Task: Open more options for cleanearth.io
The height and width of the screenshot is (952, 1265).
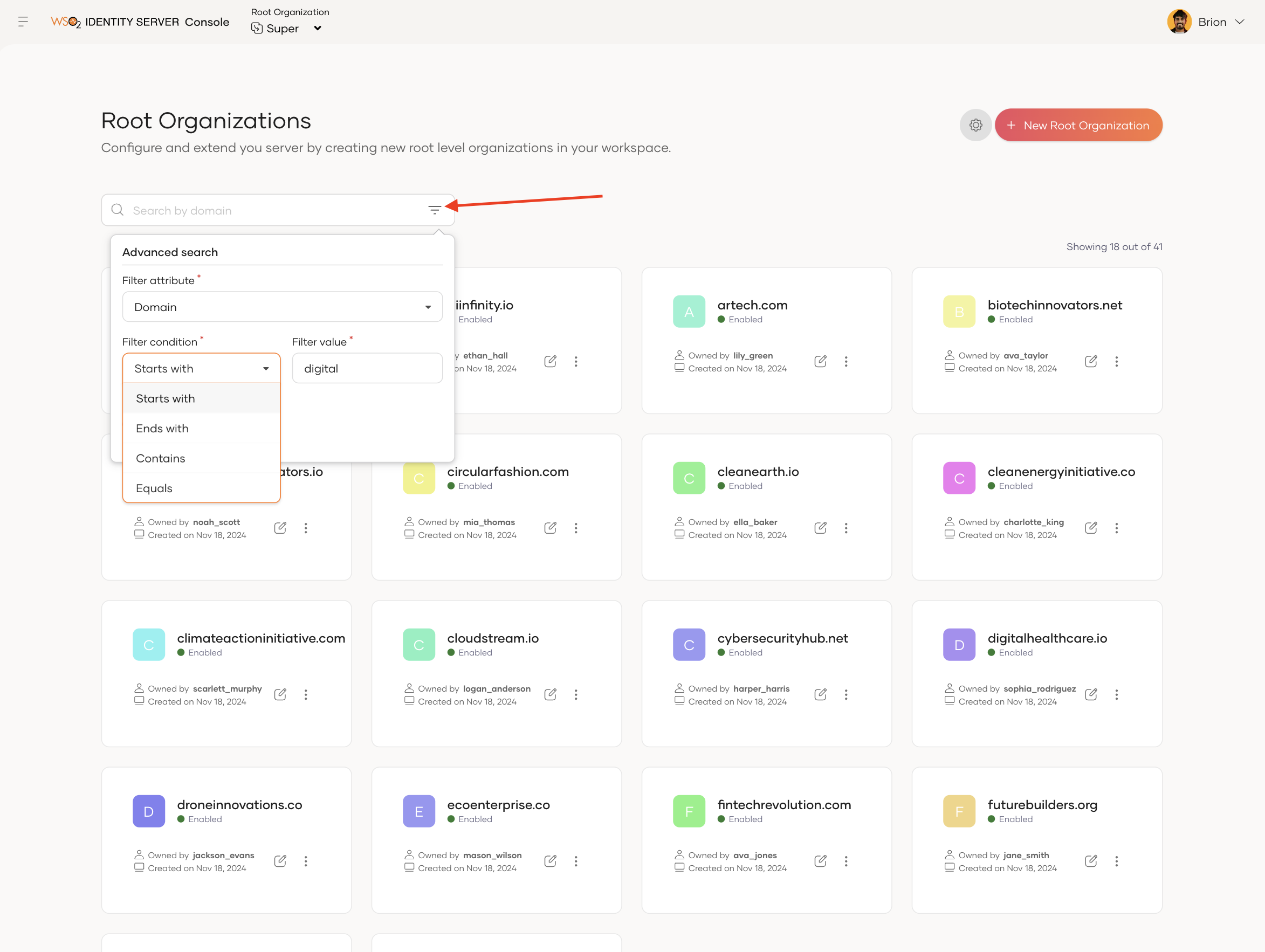Action: click(x=846, y=528)
